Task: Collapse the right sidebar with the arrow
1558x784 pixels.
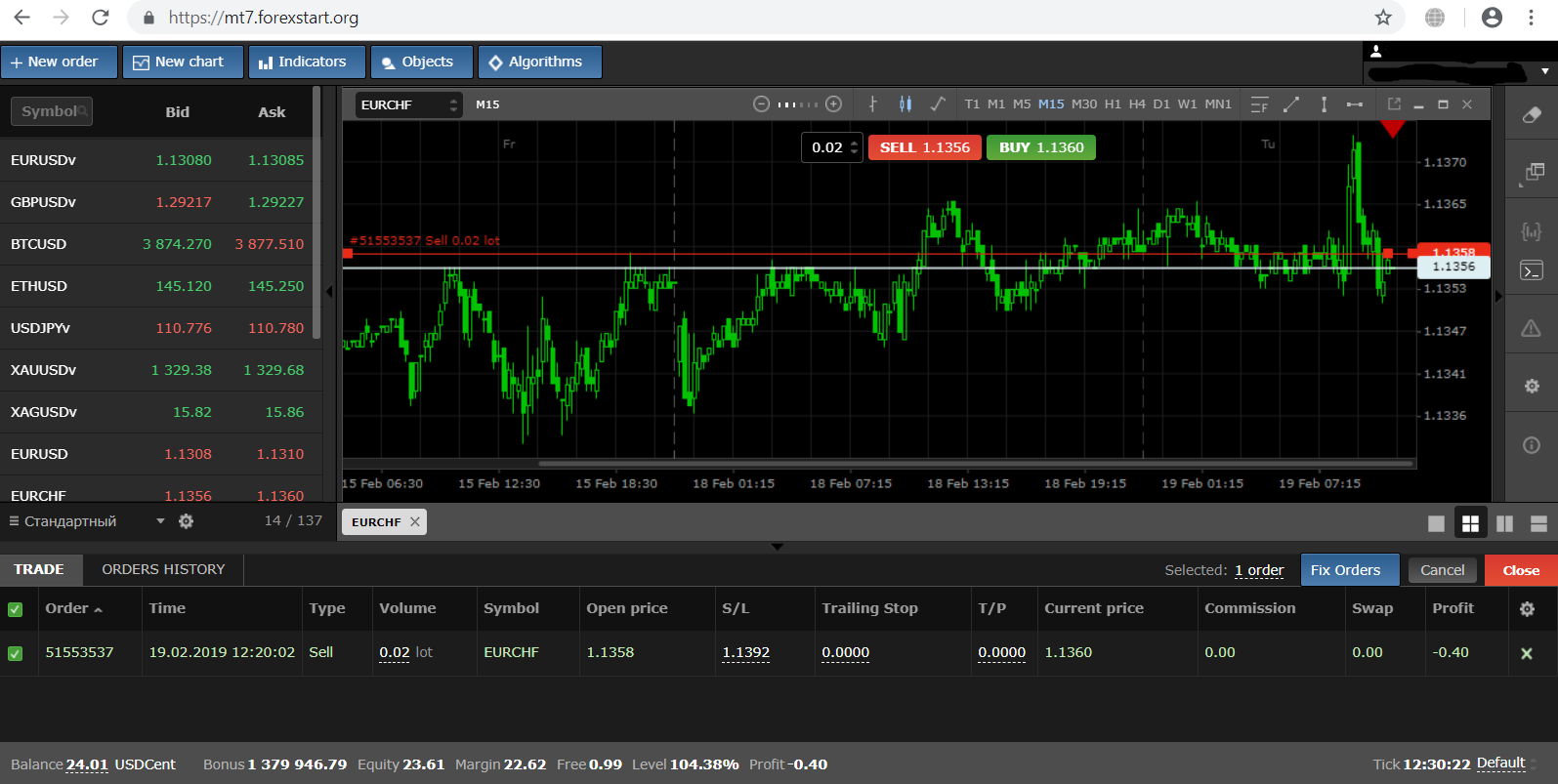Action: pos(1498,295)
